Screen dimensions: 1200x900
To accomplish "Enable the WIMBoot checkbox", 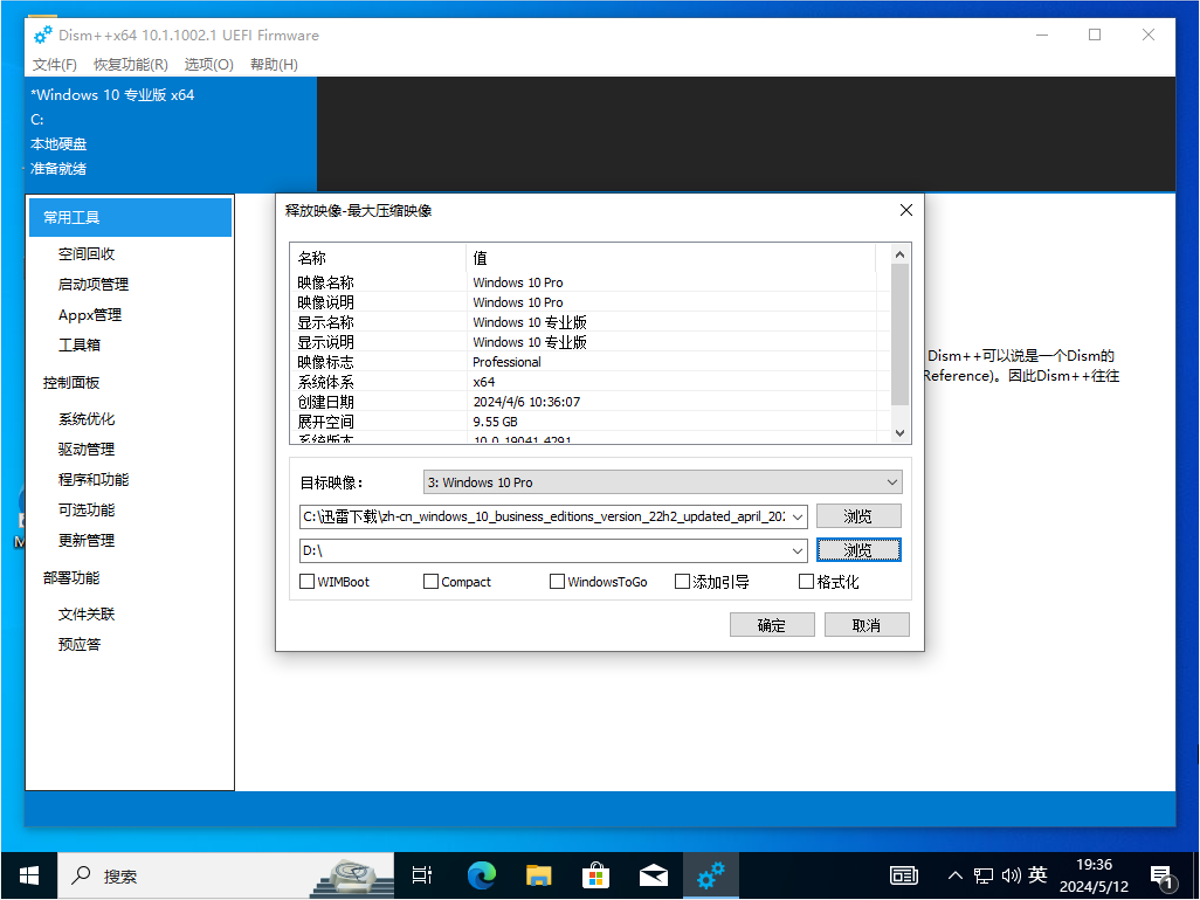I will click(x=308, y=581).
